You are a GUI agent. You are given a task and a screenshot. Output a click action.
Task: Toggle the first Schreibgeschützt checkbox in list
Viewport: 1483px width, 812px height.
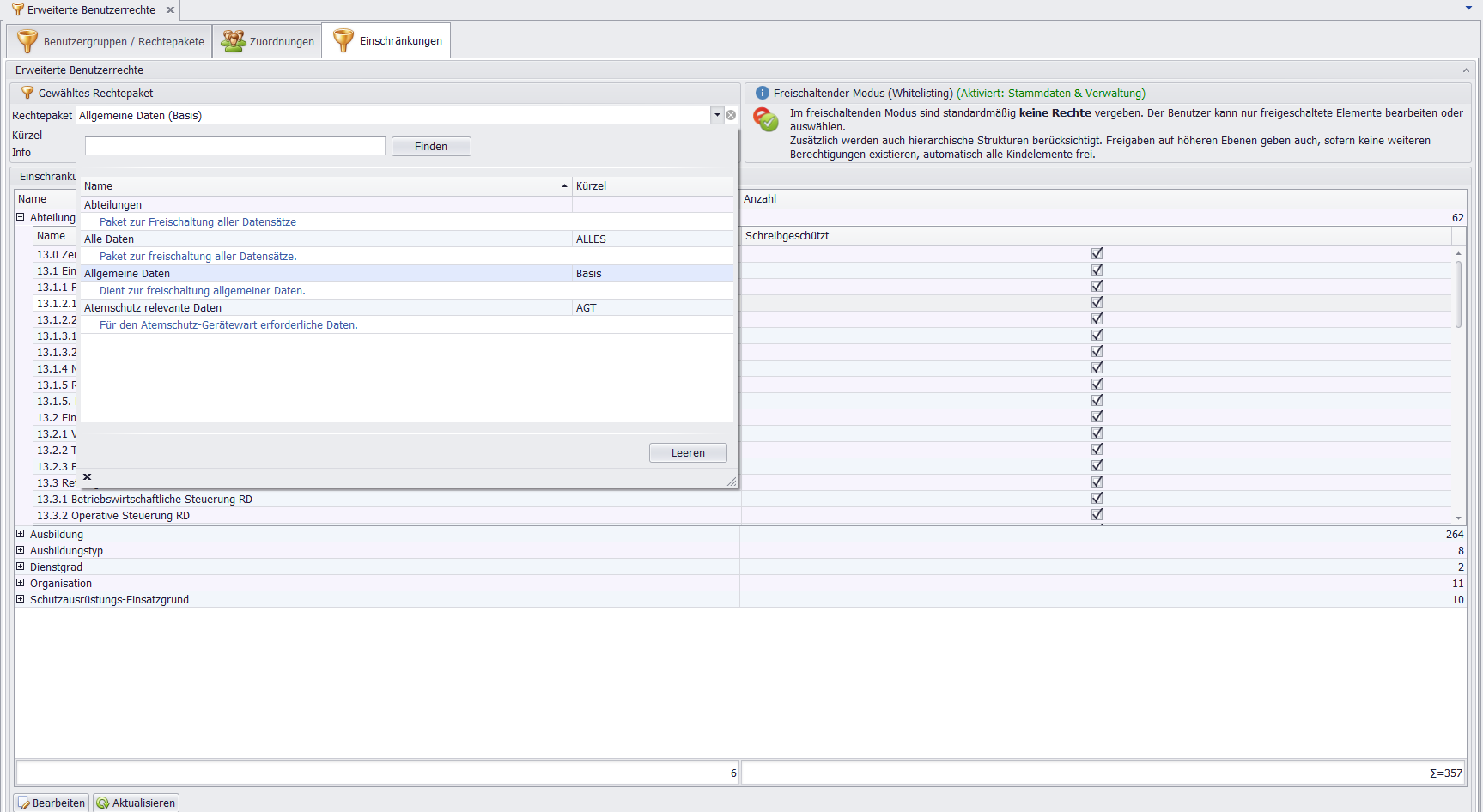coord(1097,254)
